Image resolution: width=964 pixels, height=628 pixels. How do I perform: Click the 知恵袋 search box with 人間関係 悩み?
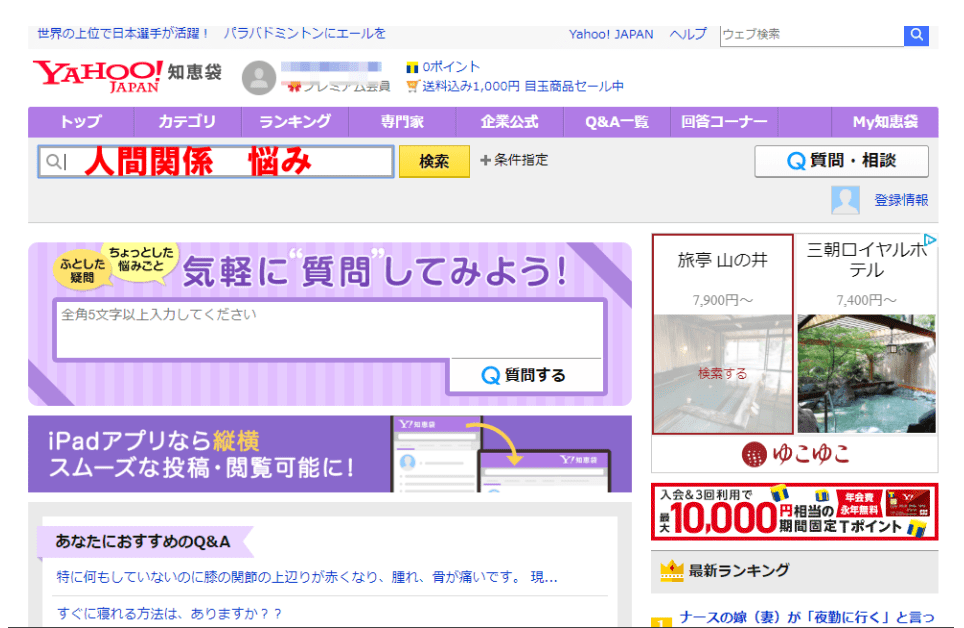click(216, 162)
